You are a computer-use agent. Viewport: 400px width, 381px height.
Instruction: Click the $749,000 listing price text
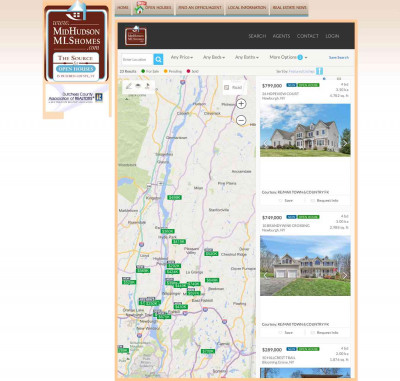272,218
